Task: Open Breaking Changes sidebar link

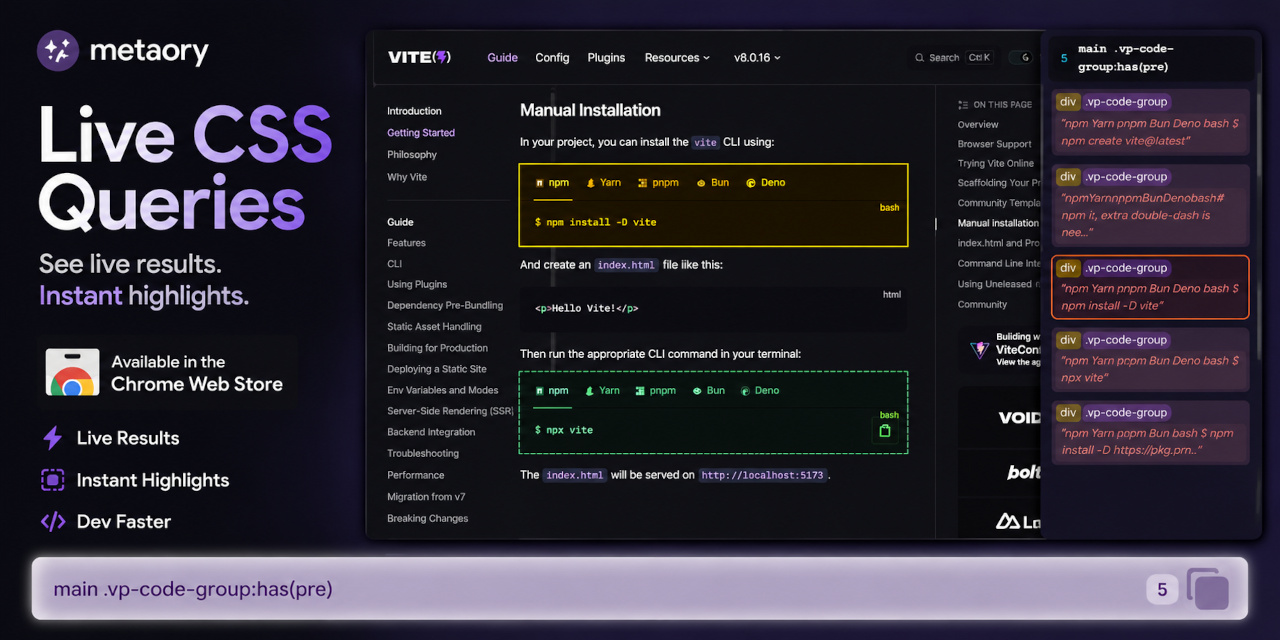Action: [x=427, y=518]
